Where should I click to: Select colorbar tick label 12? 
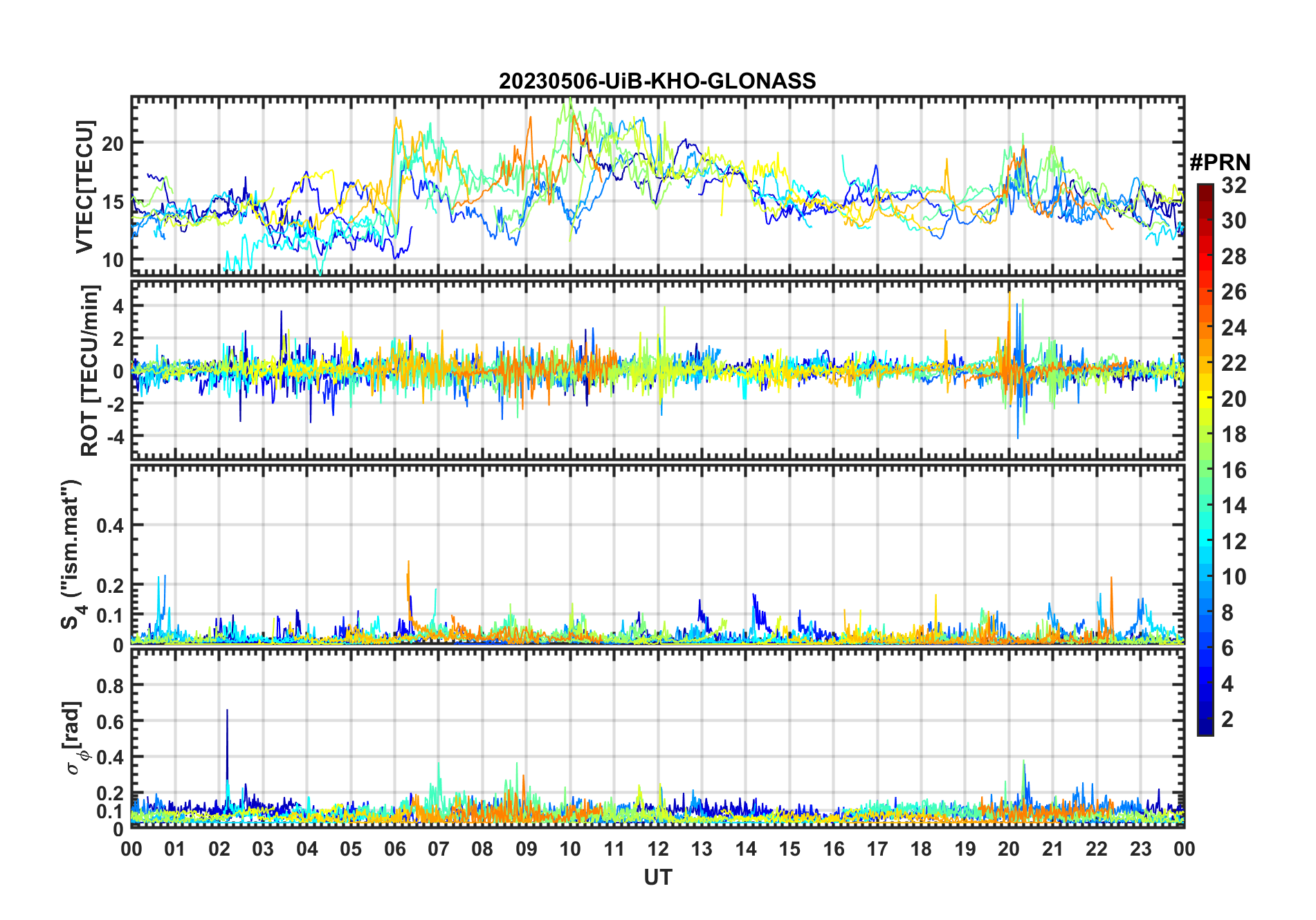pos(1234,541)
